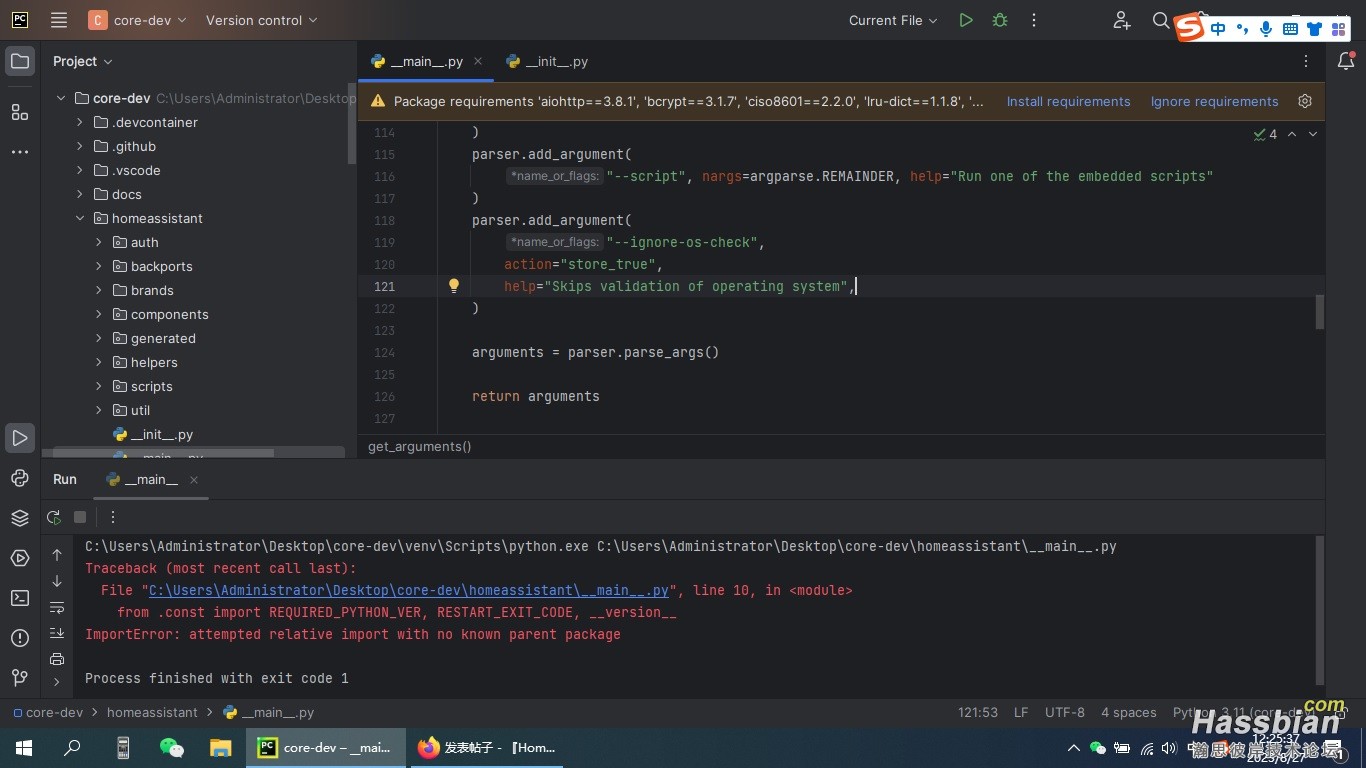1366x768 pixels.
Task: Open the Structure tool window icon
Action: pos(20,112)
